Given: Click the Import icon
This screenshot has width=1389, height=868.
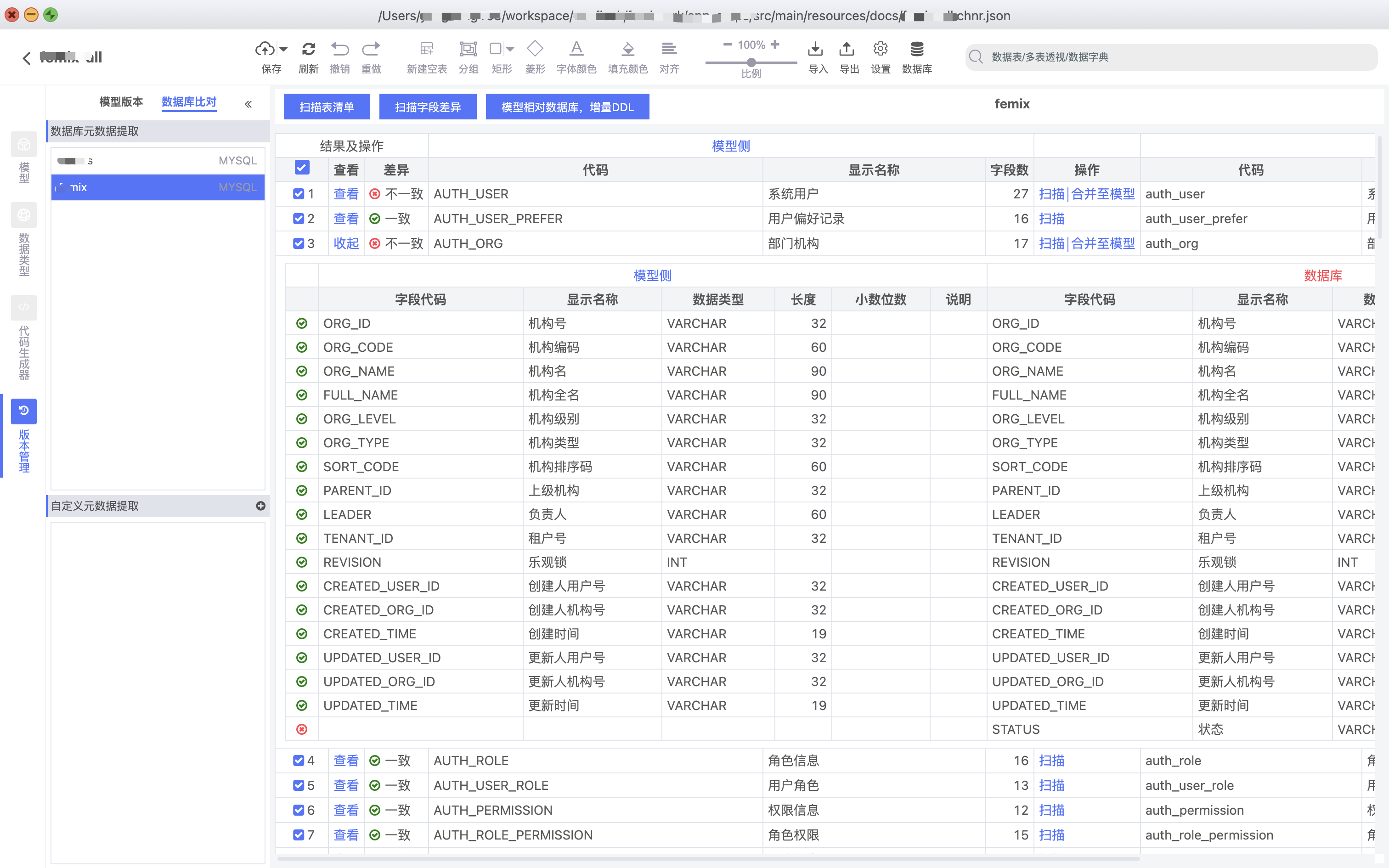Looking at the screenshot, I should coord(815,49).
